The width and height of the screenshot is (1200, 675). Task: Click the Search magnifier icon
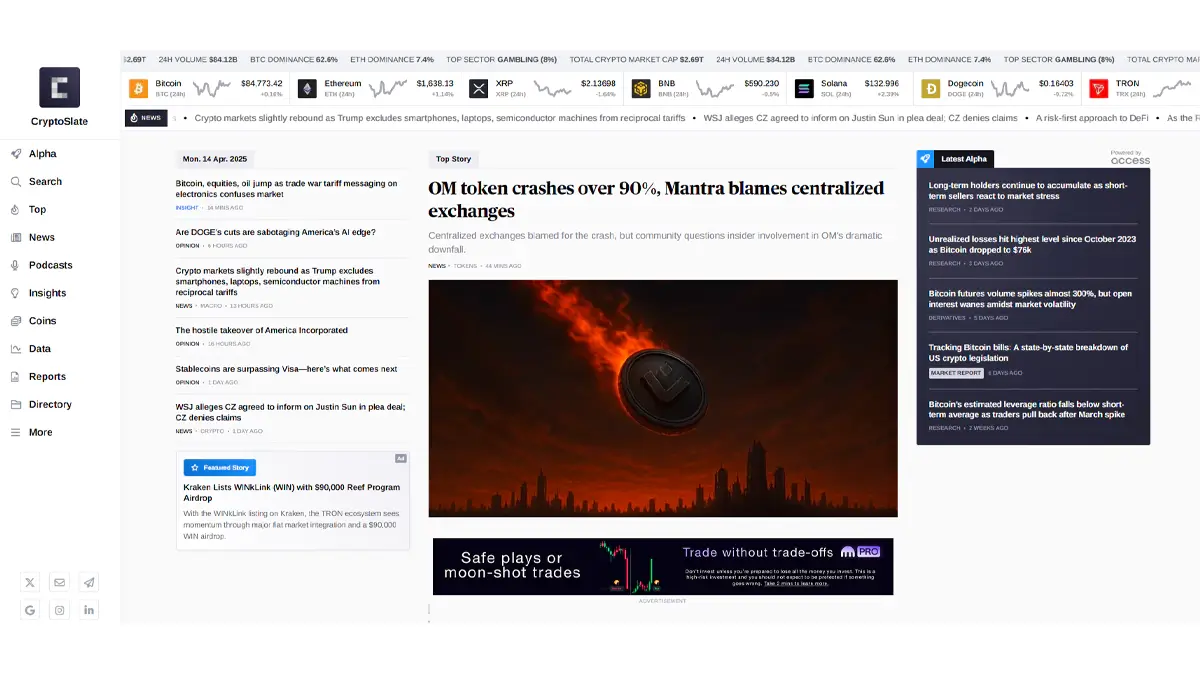pos(16,182)
